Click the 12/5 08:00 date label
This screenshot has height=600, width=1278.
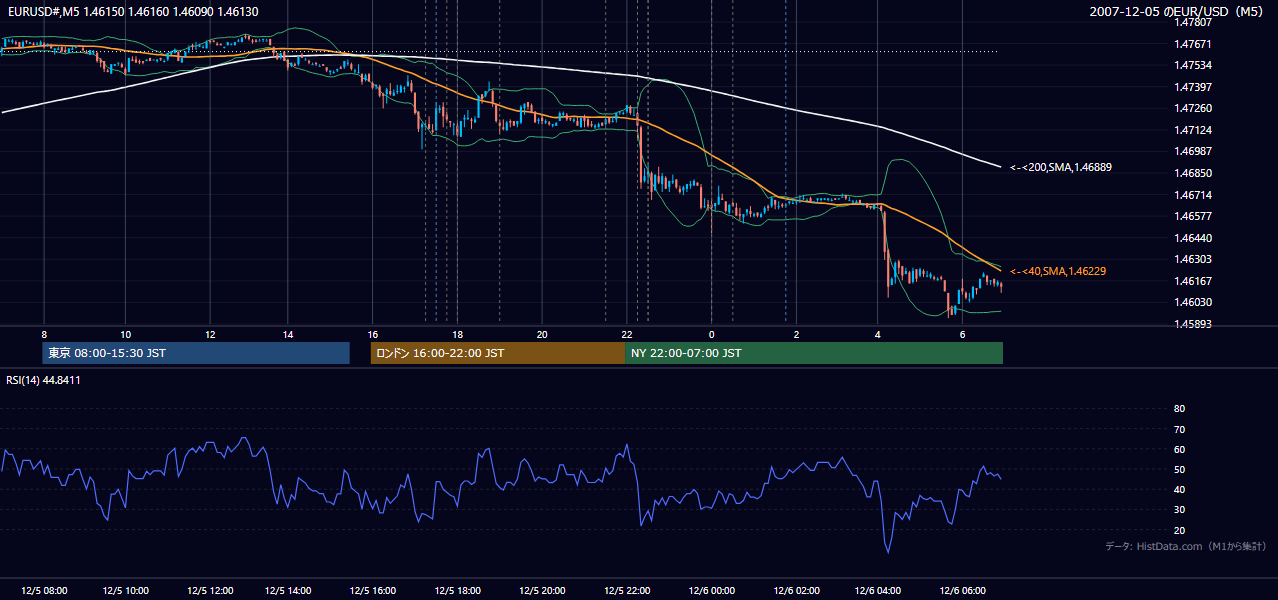click(x=44, y=591)
